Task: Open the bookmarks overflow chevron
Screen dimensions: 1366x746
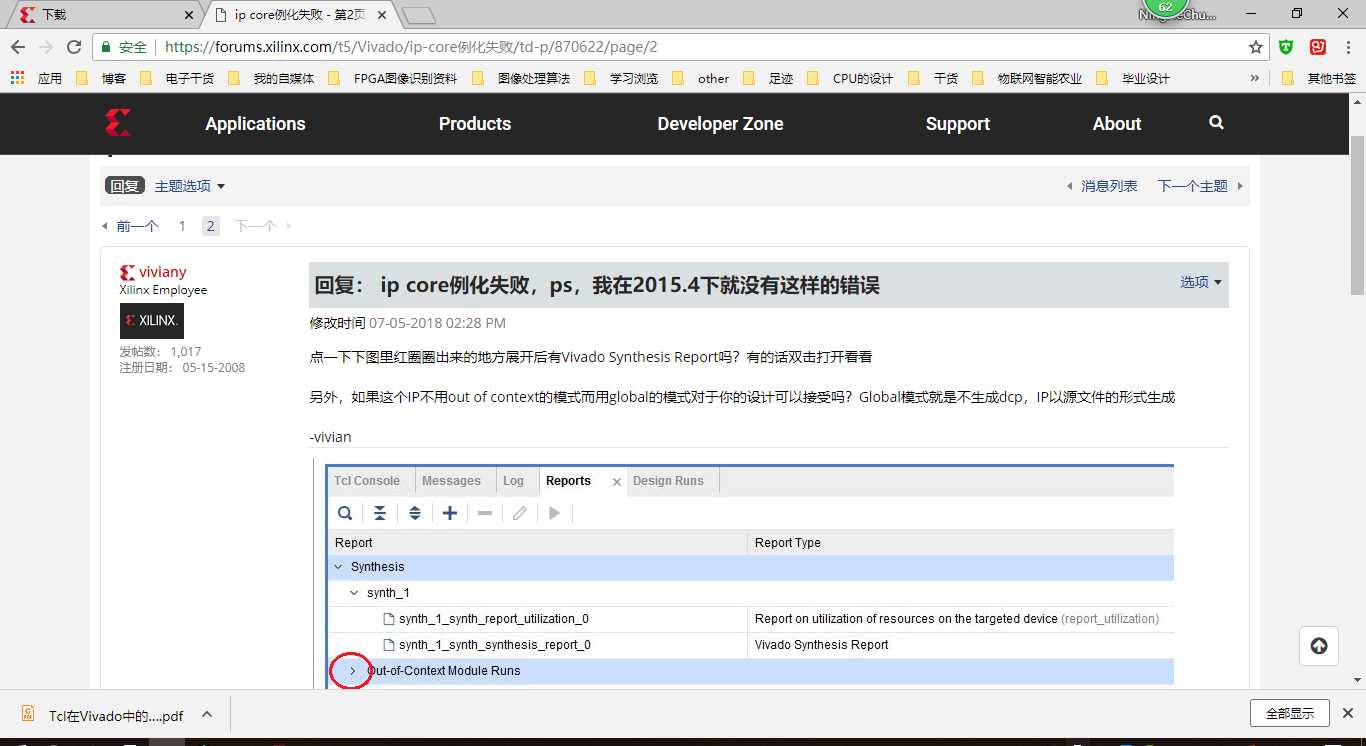Action: [x=1255, y=78]
